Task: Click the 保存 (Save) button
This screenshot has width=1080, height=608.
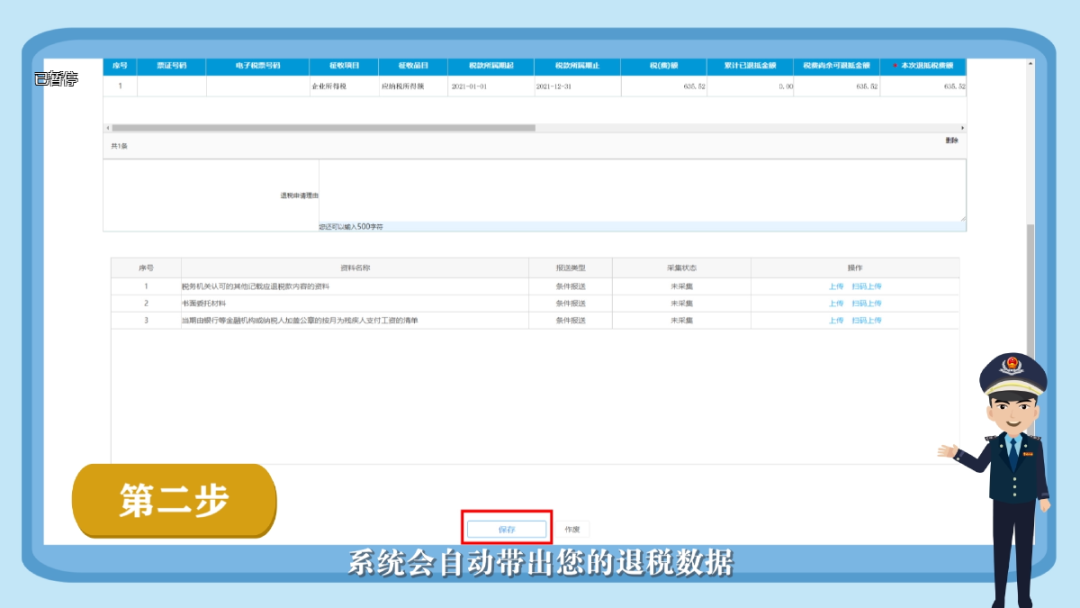Action: pyautogui.click(x=507, y=528)
